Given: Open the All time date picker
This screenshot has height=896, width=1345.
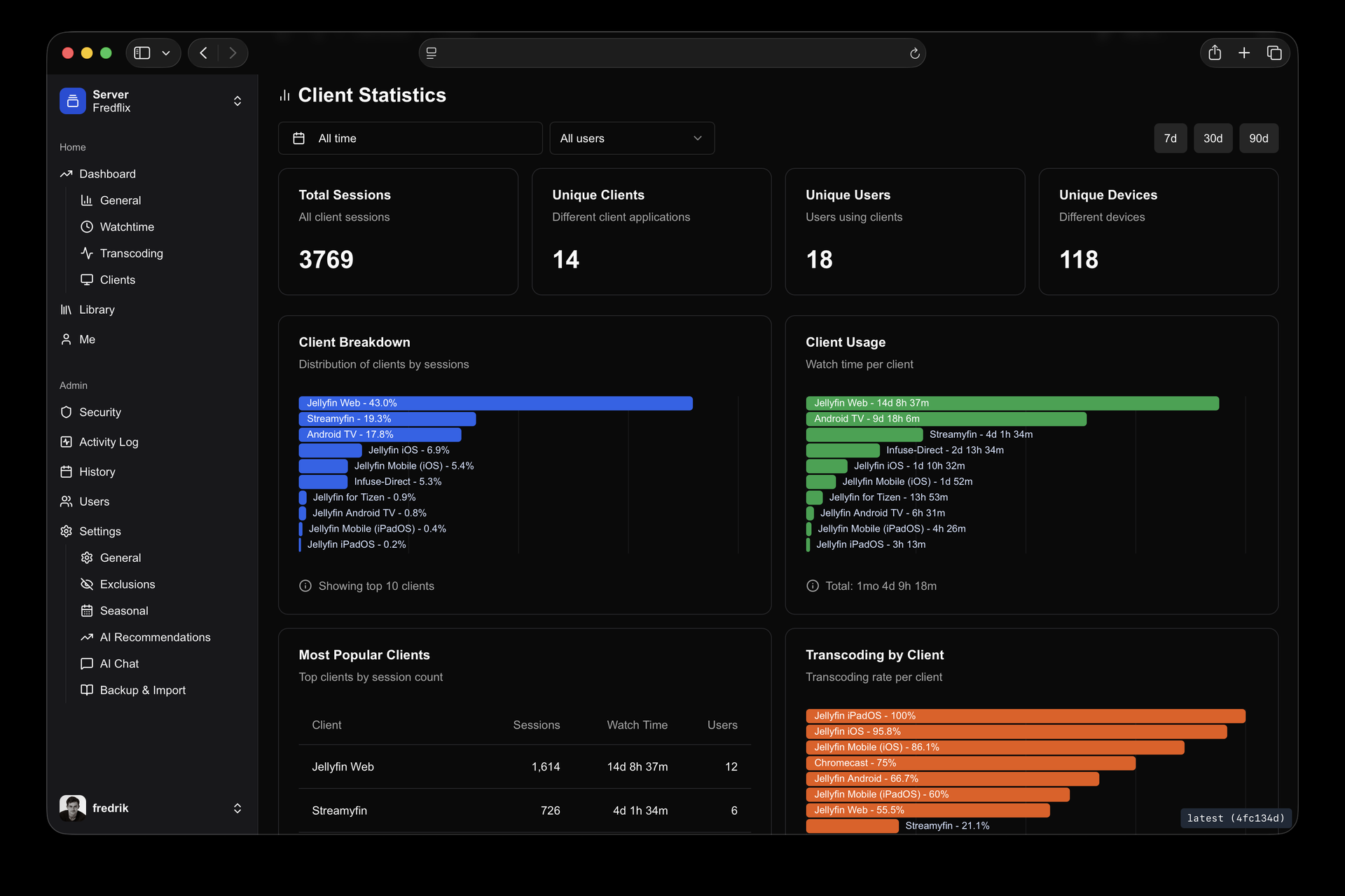Looking at the screenshot, I should tap(410, 138).
